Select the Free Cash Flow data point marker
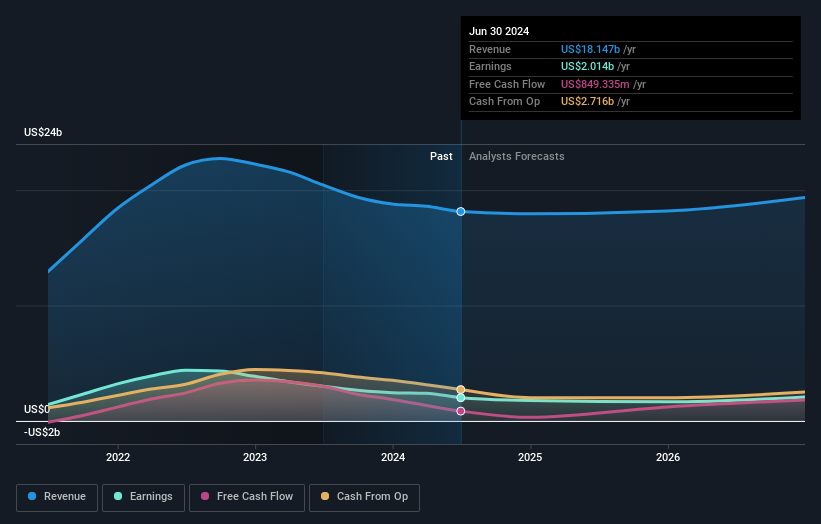Image resolution: width=821 pixels, height=524 pixels. [461, 411]
